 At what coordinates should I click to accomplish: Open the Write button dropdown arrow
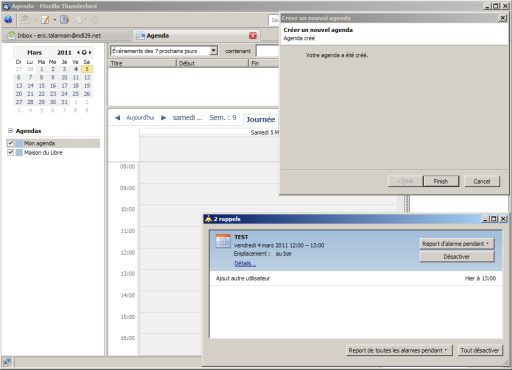click(x=55, y=20)
